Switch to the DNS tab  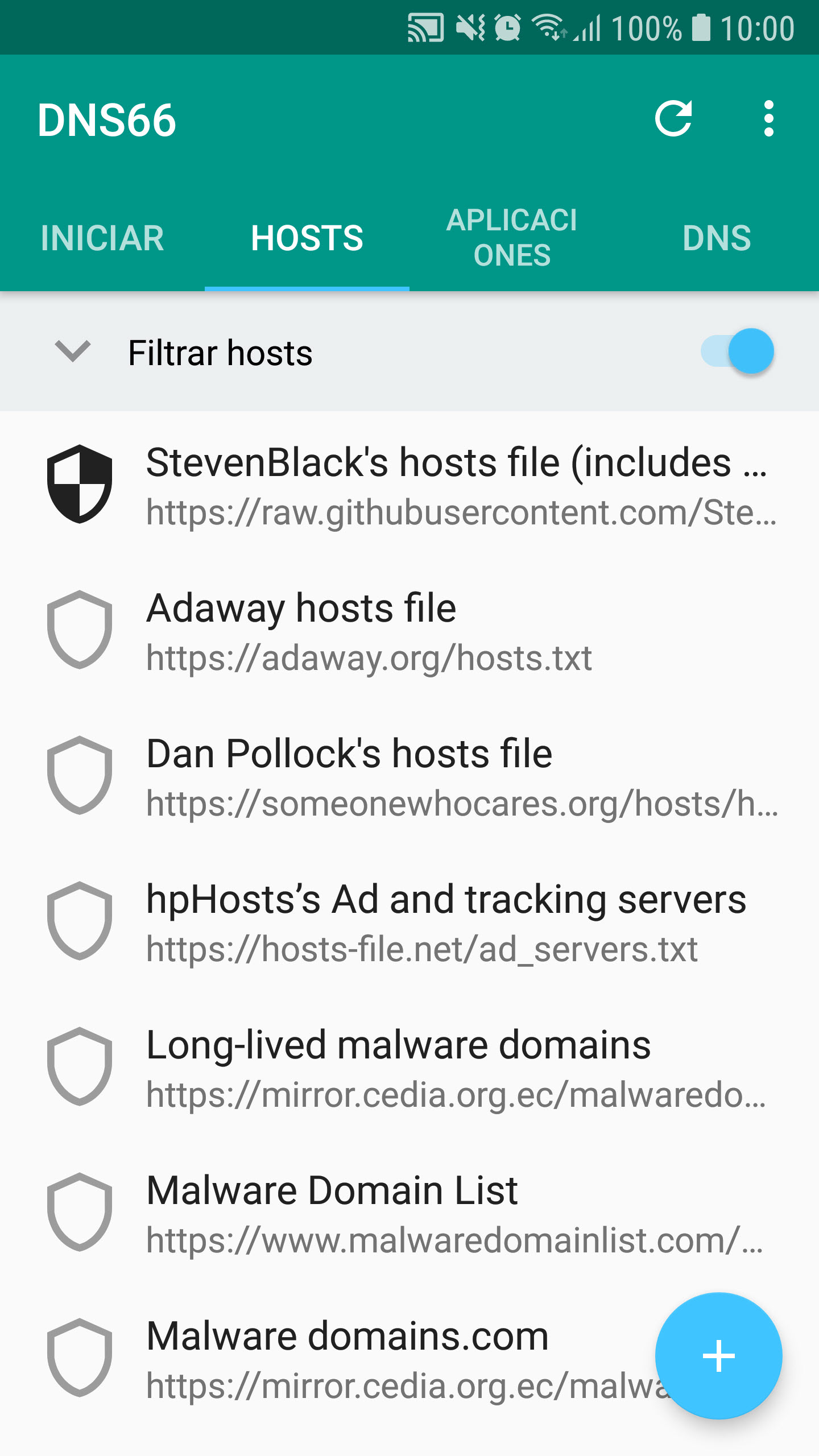[x=717, y=238]
